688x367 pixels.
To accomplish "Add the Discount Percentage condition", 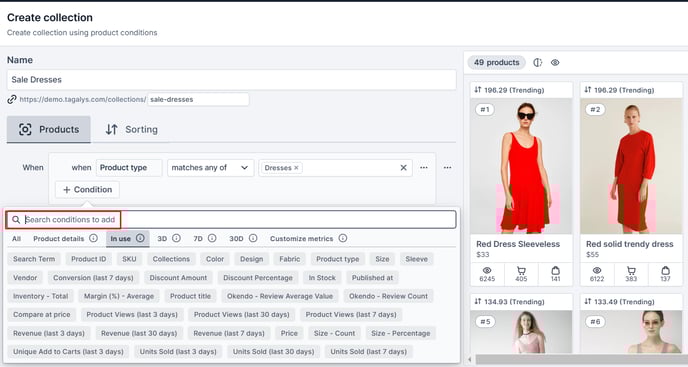I will [258, 278].
